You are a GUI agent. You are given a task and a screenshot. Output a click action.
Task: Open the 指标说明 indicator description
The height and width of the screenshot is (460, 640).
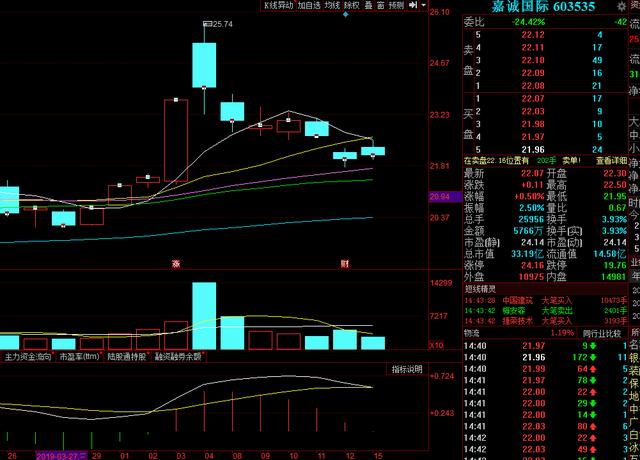pos(407,369)
